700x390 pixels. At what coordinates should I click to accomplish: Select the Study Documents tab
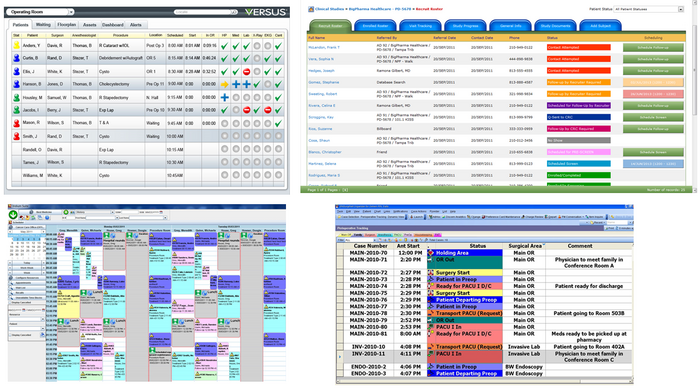pyautogui.click(x=556, y=26)
